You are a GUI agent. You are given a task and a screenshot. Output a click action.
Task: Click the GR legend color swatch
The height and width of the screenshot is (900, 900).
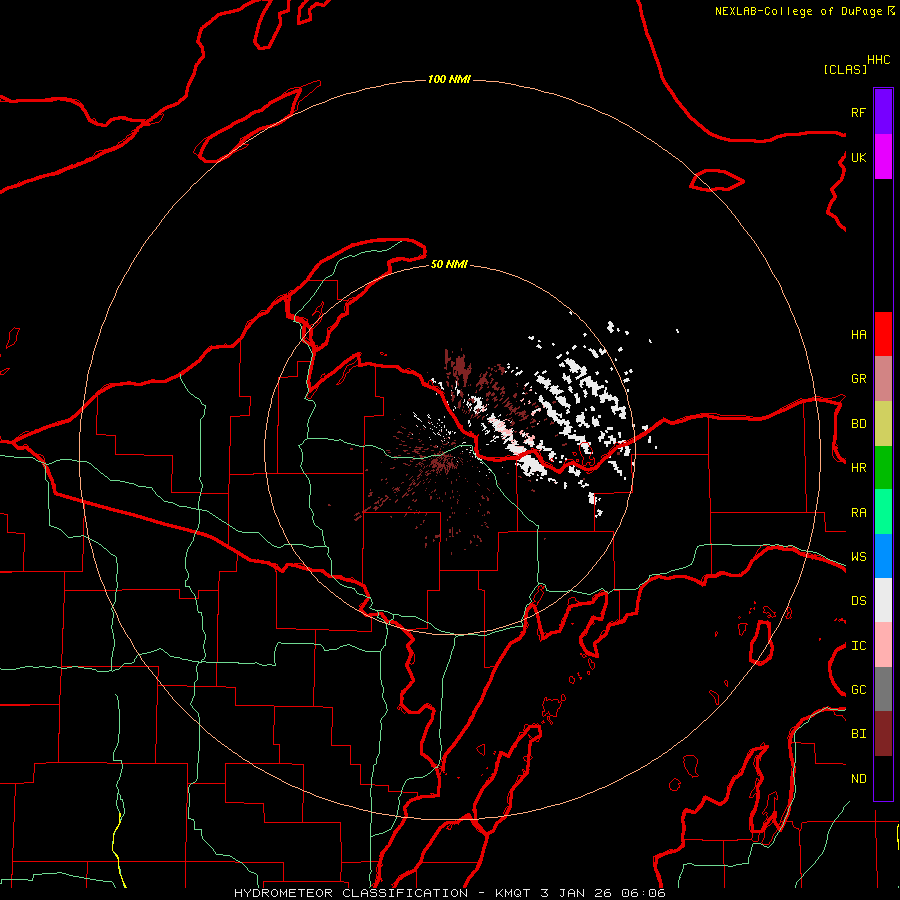coord(883,379)
